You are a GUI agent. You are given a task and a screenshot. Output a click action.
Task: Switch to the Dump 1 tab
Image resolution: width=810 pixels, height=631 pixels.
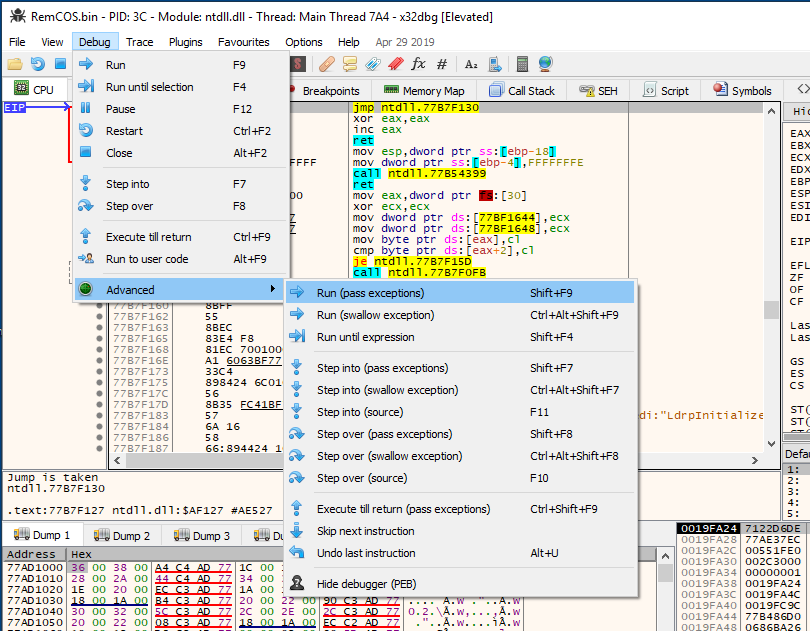pyautogui.click(x=42, y=535)
